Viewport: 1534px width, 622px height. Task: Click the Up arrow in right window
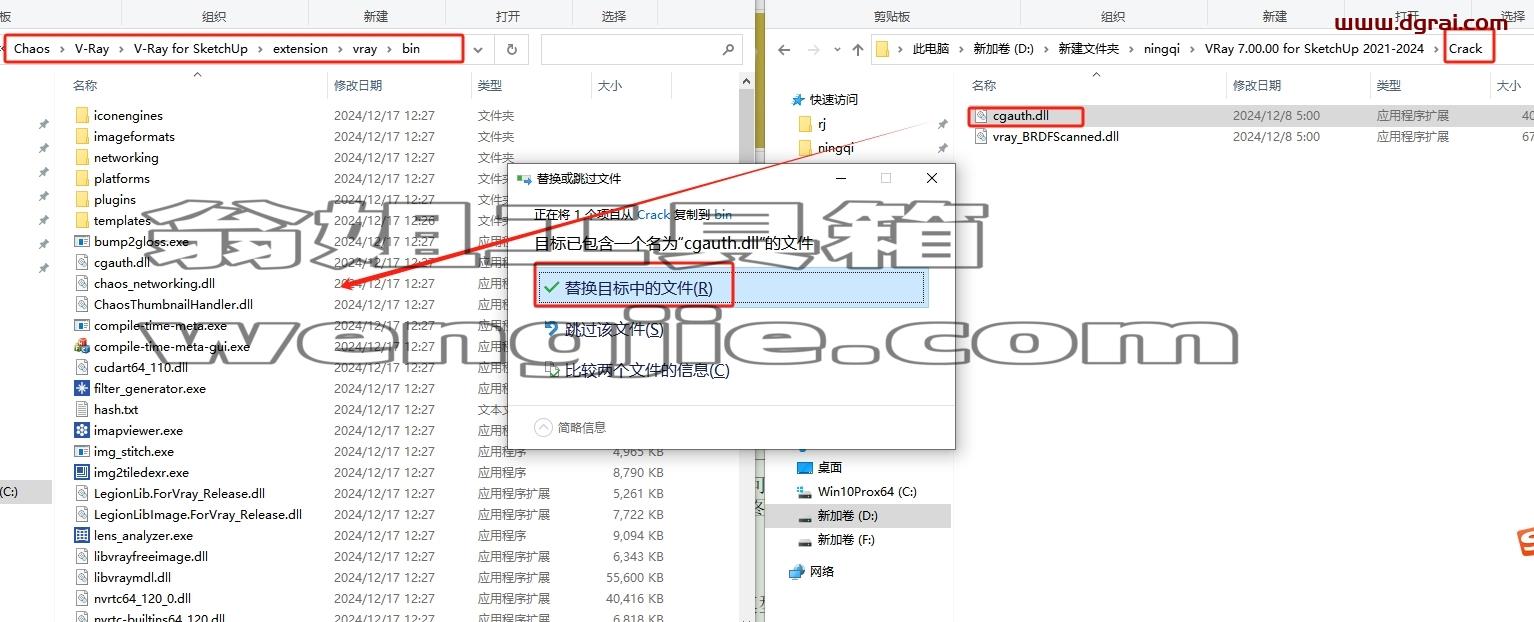[857, 49]
